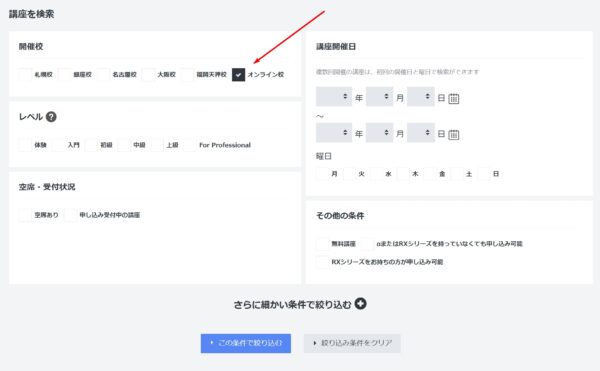600x371 pixels.
Task: Check the 大阪校 checkbox
Action: tap(148, 75)
